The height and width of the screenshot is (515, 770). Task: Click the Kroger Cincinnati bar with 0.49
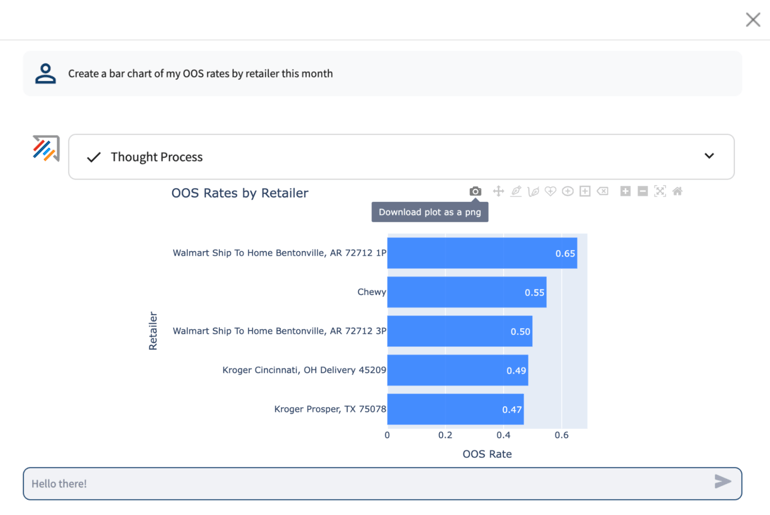coord(458,370)
